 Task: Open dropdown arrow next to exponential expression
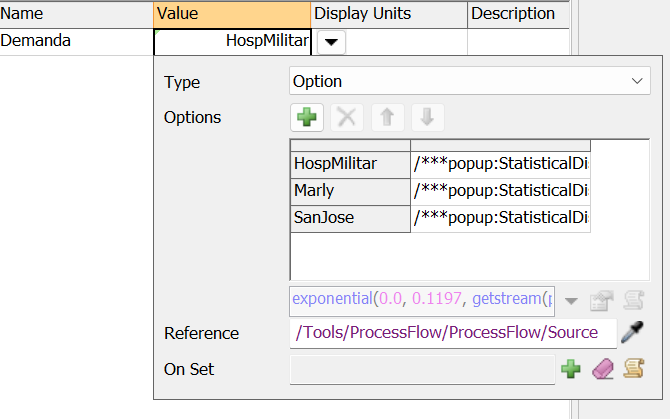coord(571,301)
